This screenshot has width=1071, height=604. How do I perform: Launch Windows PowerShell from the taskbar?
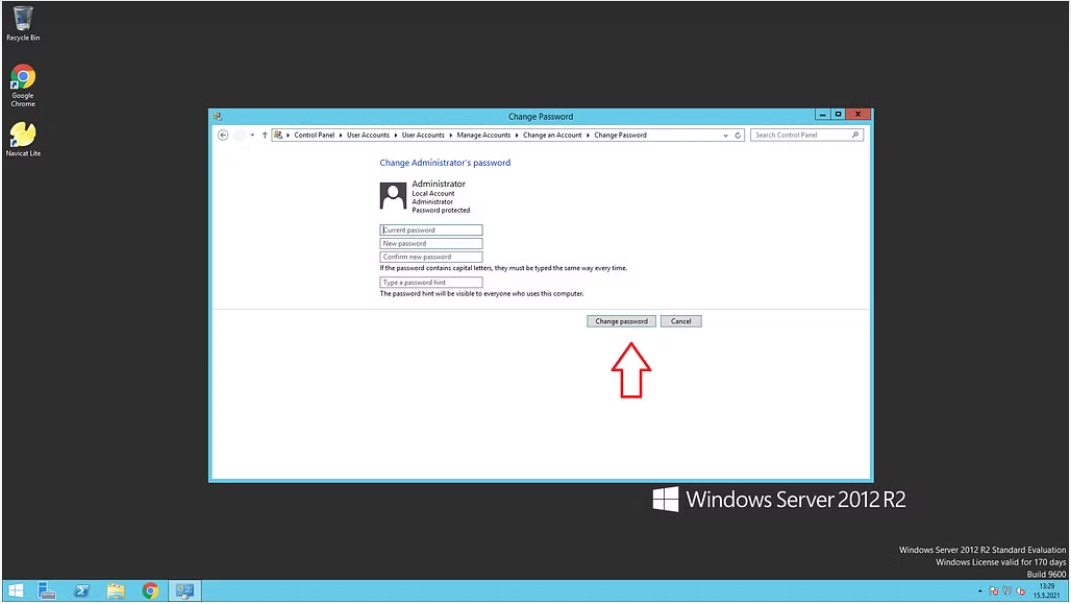[x=81, y=590]
